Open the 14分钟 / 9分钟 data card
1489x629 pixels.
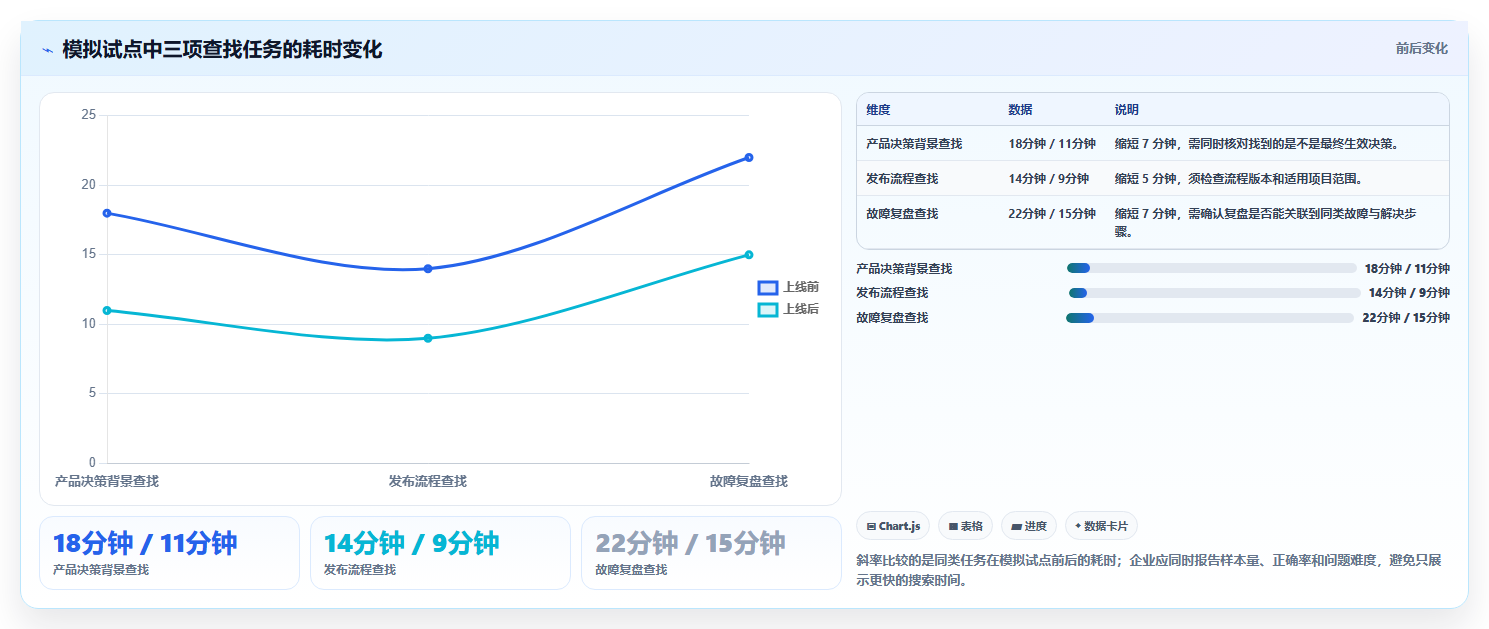[x=440, y=553]
